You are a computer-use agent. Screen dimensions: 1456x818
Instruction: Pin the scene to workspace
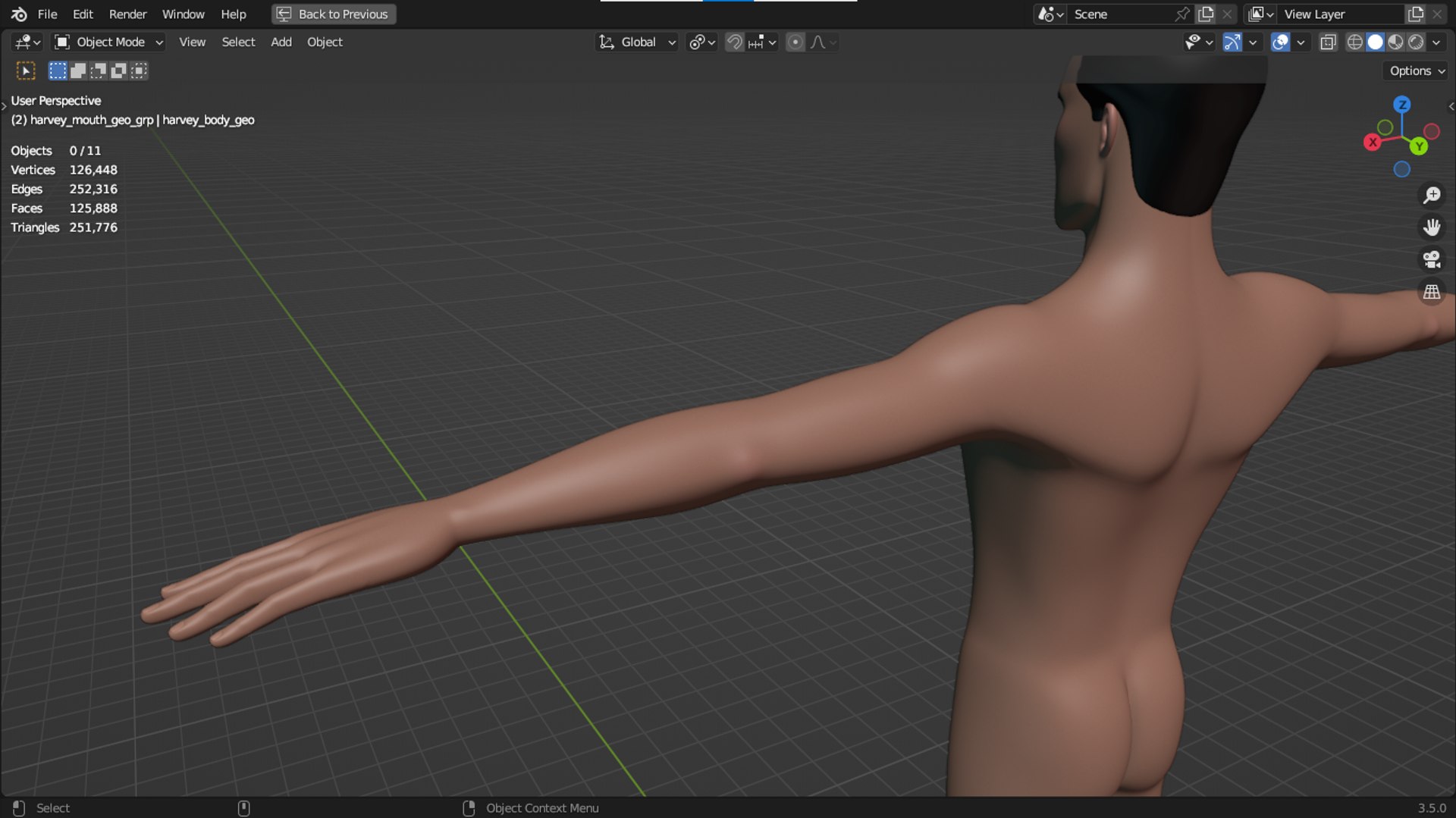point(1182,14)
